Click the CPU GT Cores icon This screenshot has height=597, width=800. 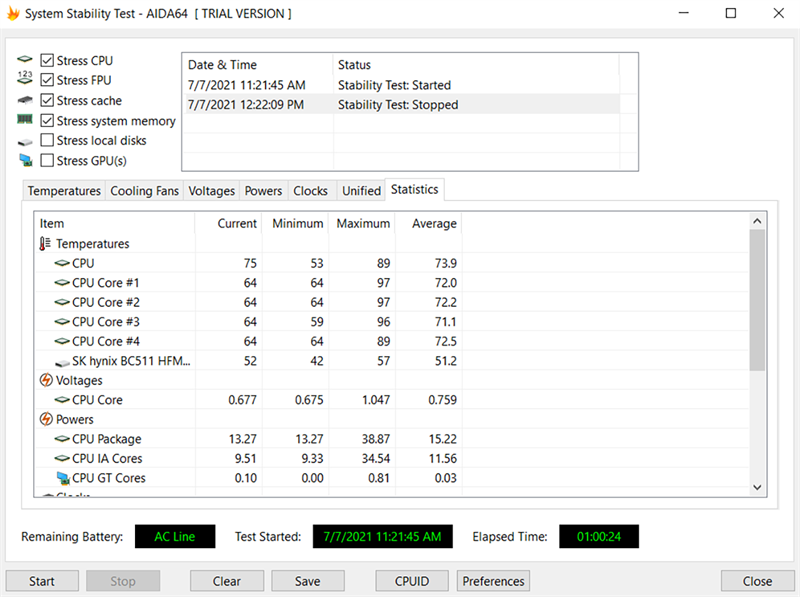(x=63, y=478)
